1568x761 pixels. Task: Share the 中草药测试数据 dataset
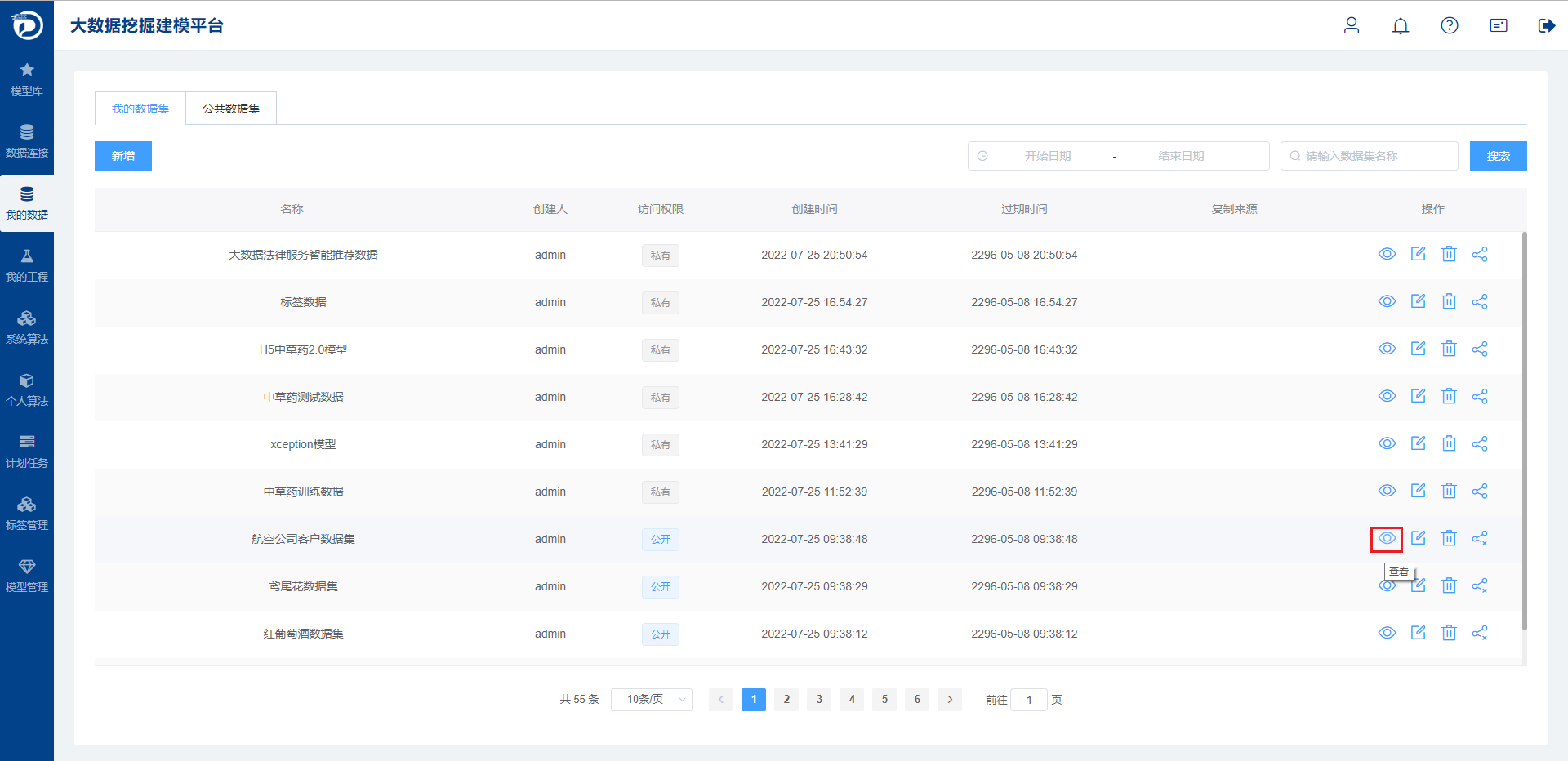(1480, 396)
